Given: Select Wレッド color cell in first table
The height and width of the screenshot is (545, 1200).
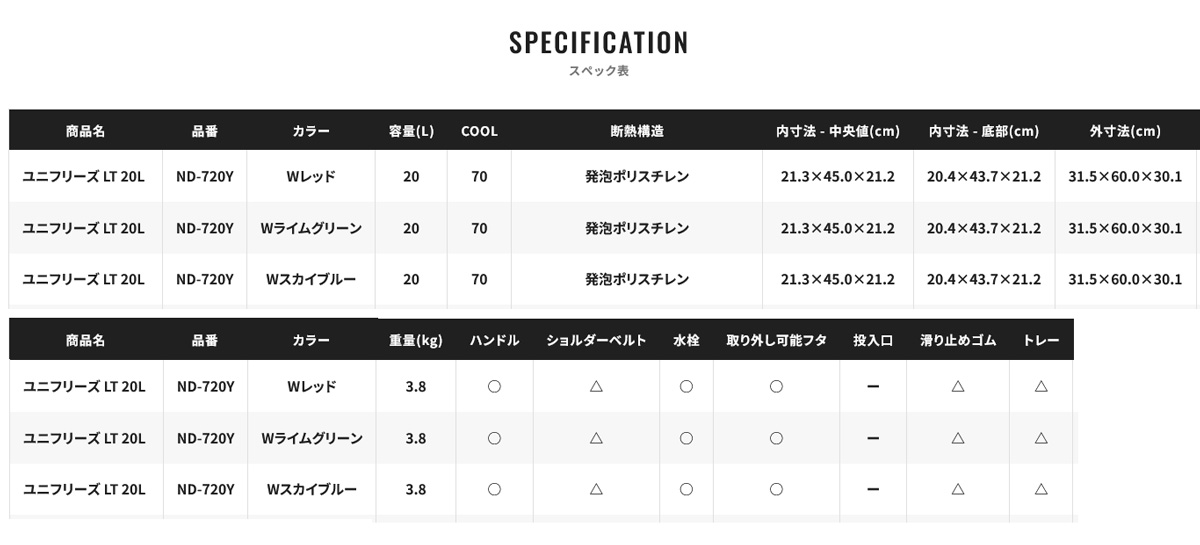Looking at the screenshot, I should [311, 176].
